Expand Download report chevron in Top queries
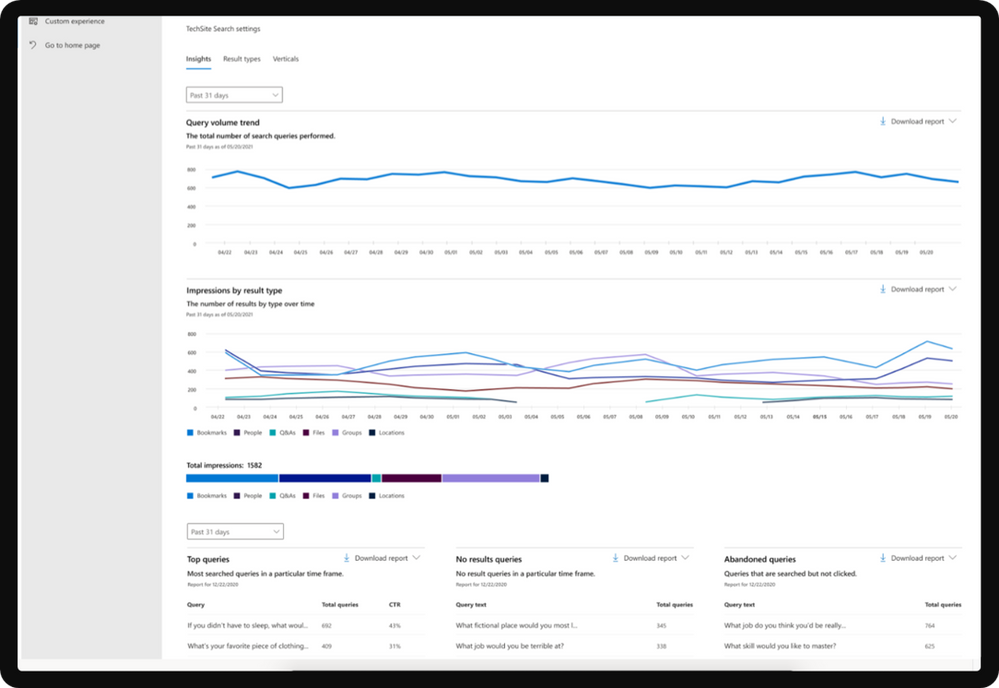 [x=416, y=558]
